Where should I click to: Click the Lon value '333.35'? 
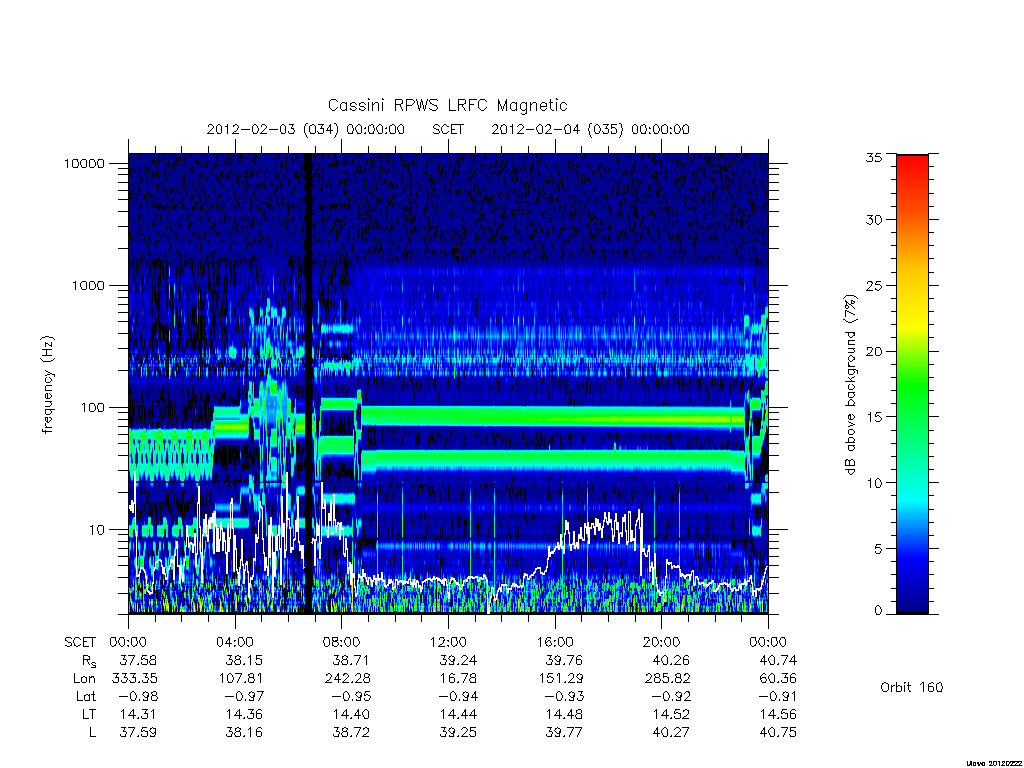click(x=134, y=679)
